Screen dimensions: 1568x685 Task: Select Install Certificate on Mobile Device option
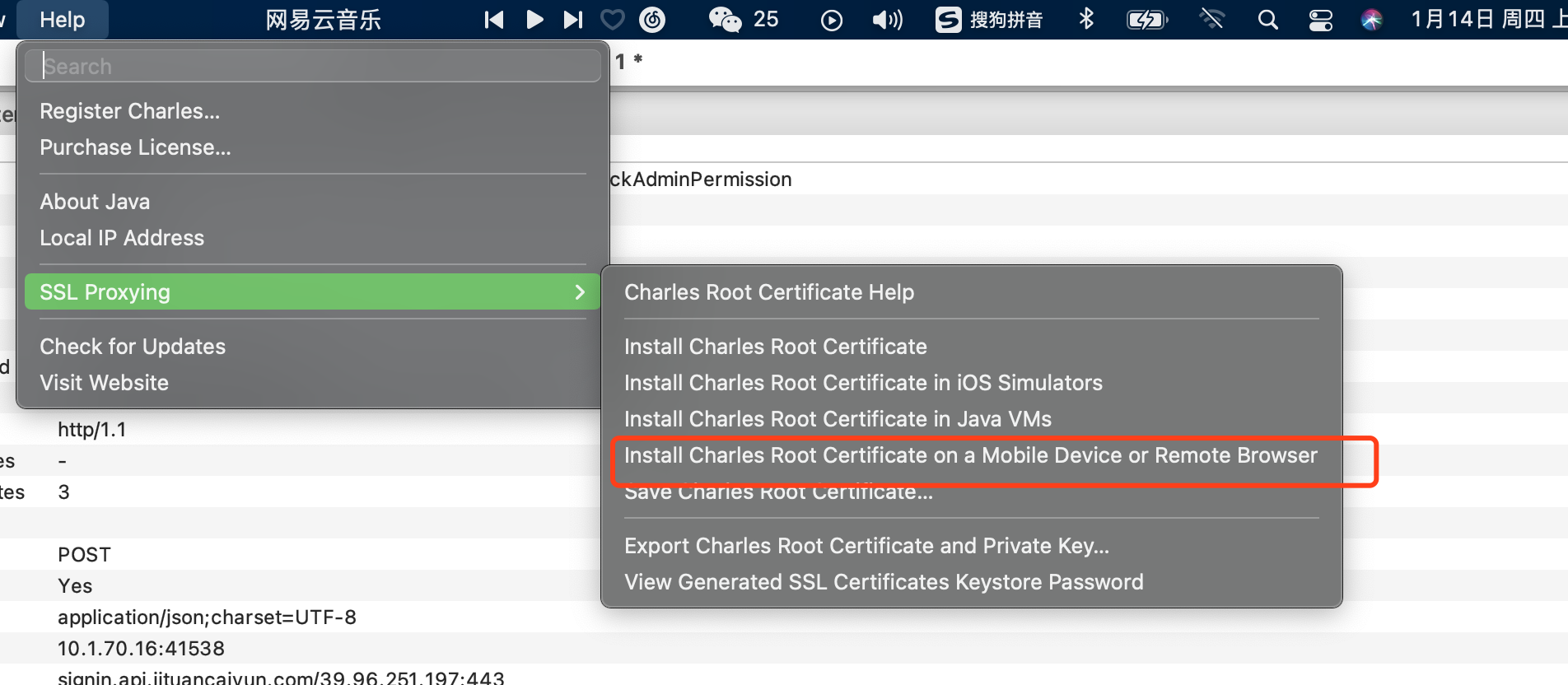click(972, 455)
